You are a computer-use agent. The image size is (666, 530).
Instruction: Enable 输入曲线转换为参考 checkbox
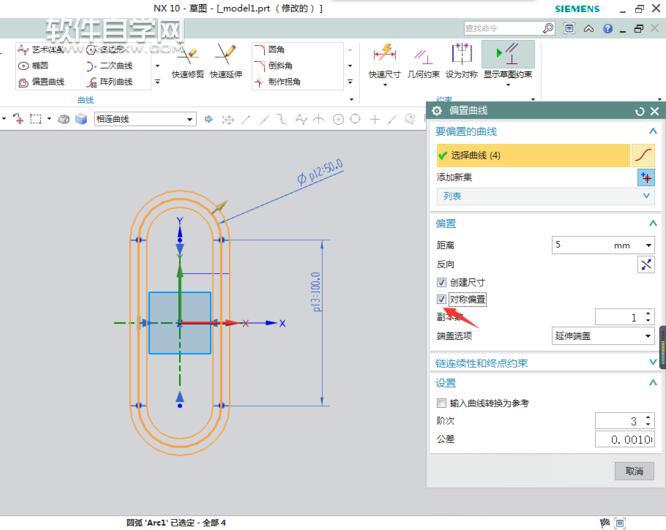tap(441, 403)
